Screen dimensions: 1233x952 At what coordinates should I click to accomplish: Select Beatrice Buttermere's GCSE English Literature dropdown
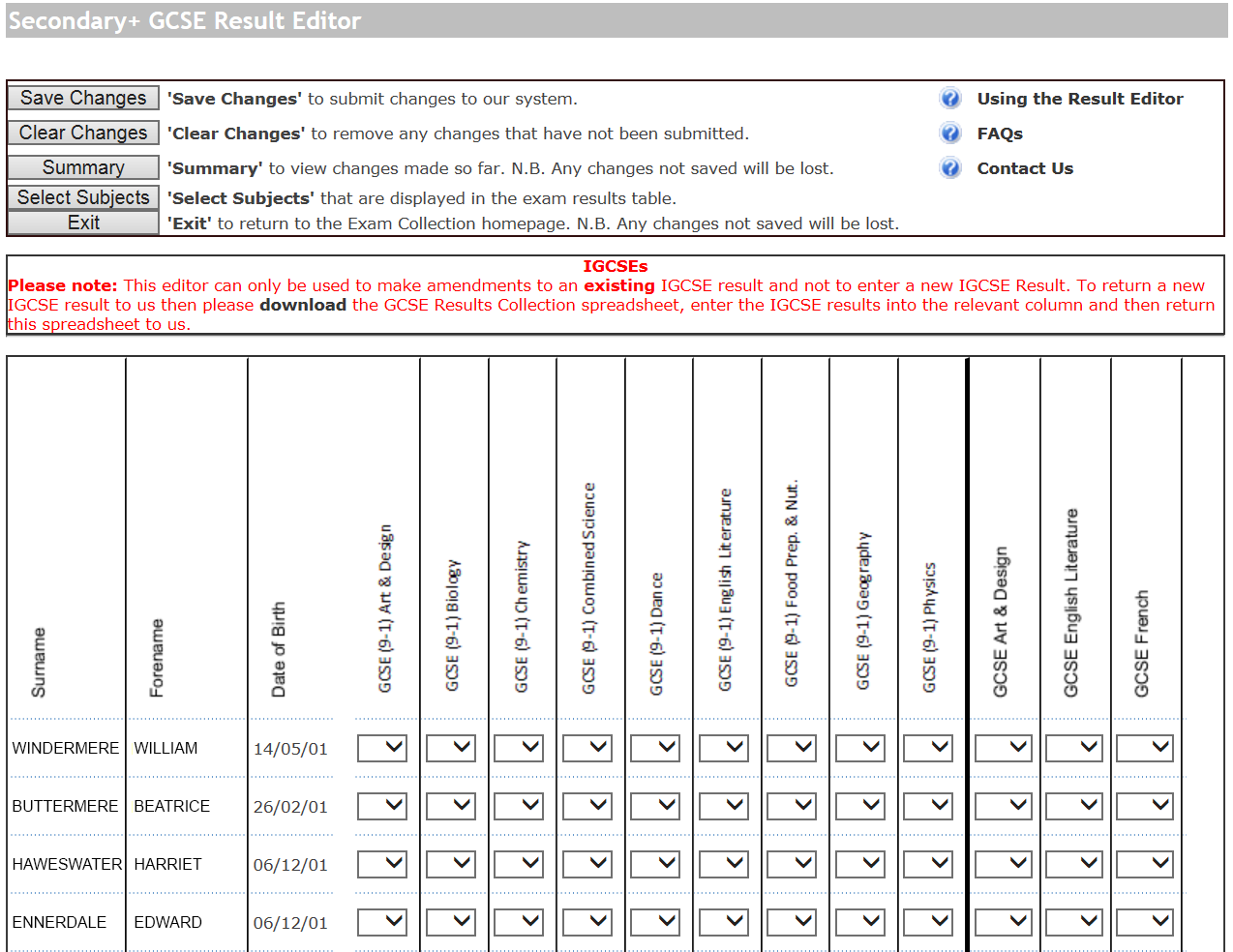coord(1074,806)
